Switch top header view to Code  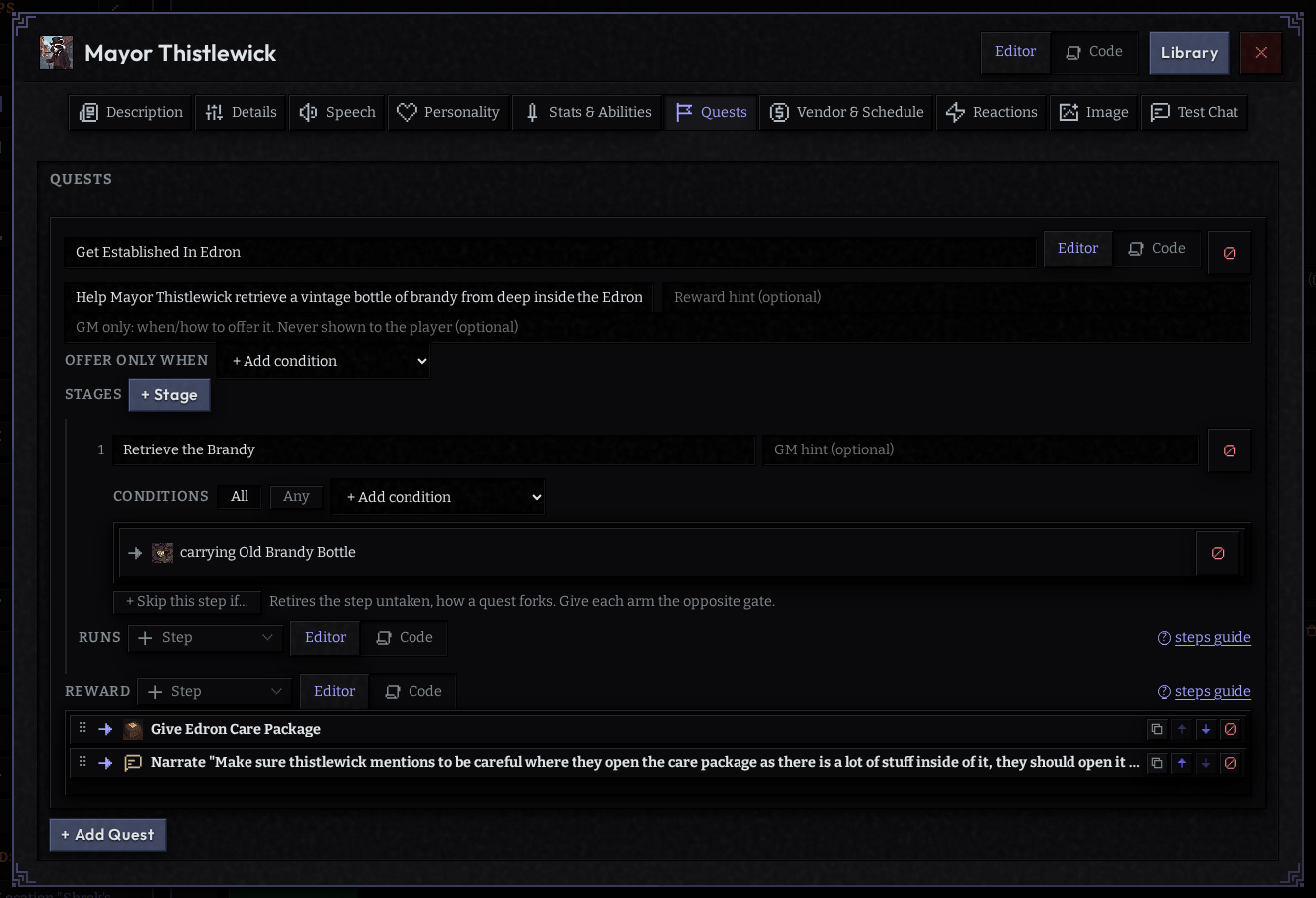(x=1093, y=52)
